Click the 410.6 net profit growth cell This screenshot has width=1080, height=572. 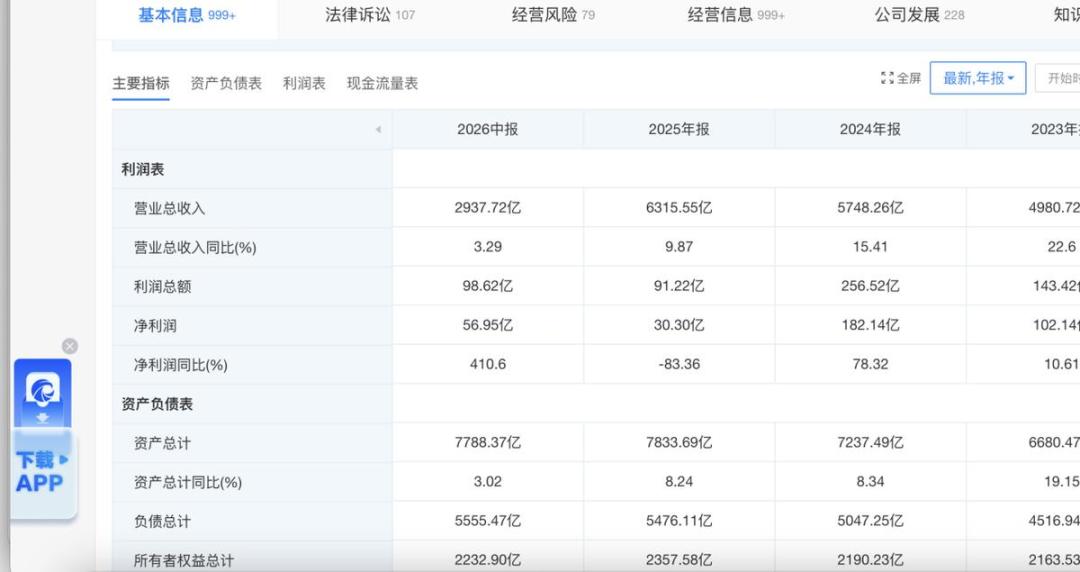pyautogui.click(x=488, y=364)
